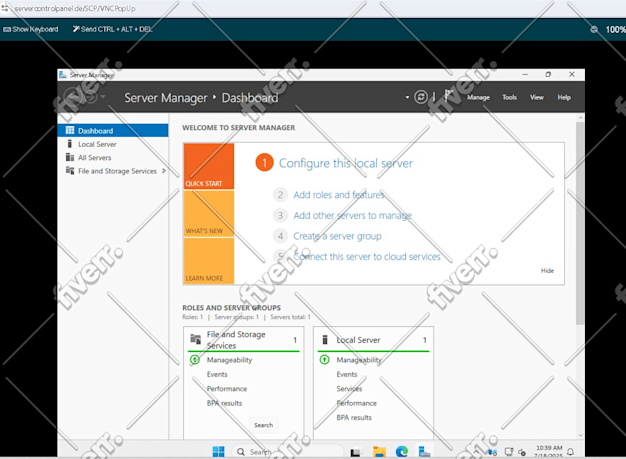The height and width of the screenshot is (459, 626).
Task: Click Services under Local Server tile
Action: click(x=349, y=389)
